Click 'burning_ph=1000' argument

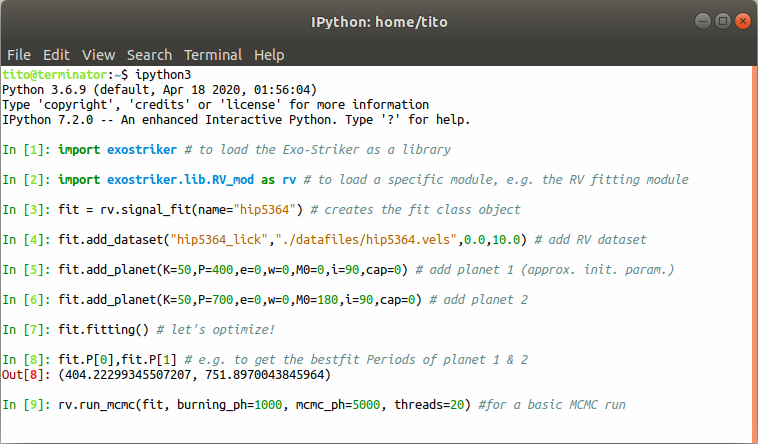(x=230, y=405)
